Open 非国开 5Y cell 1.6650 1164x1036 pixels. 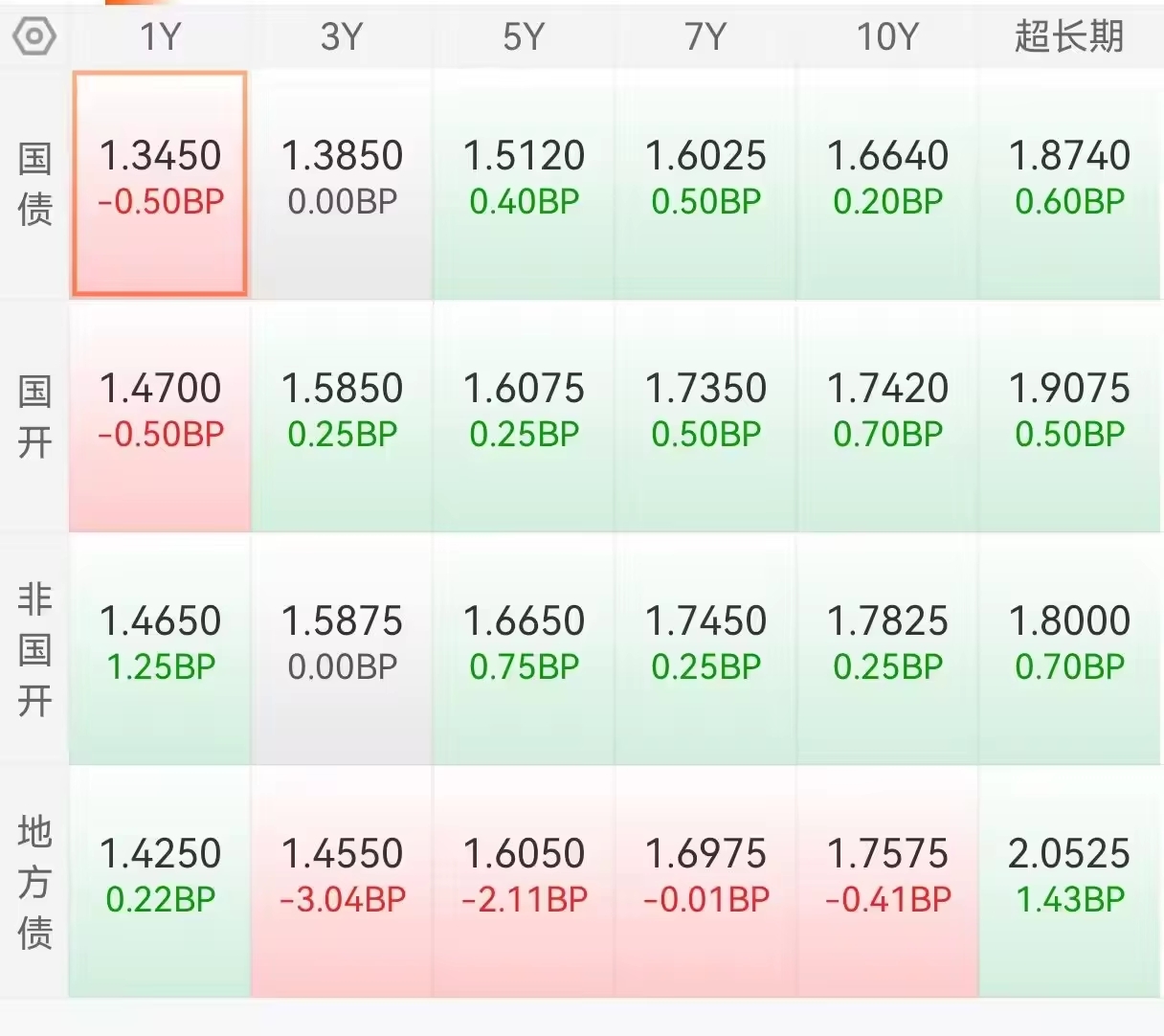[524, 649]
